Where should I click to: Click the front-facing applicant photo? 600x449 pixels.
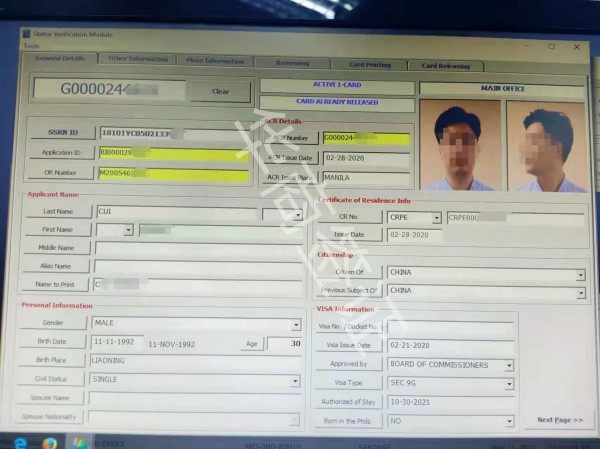[x=460, y=147]
